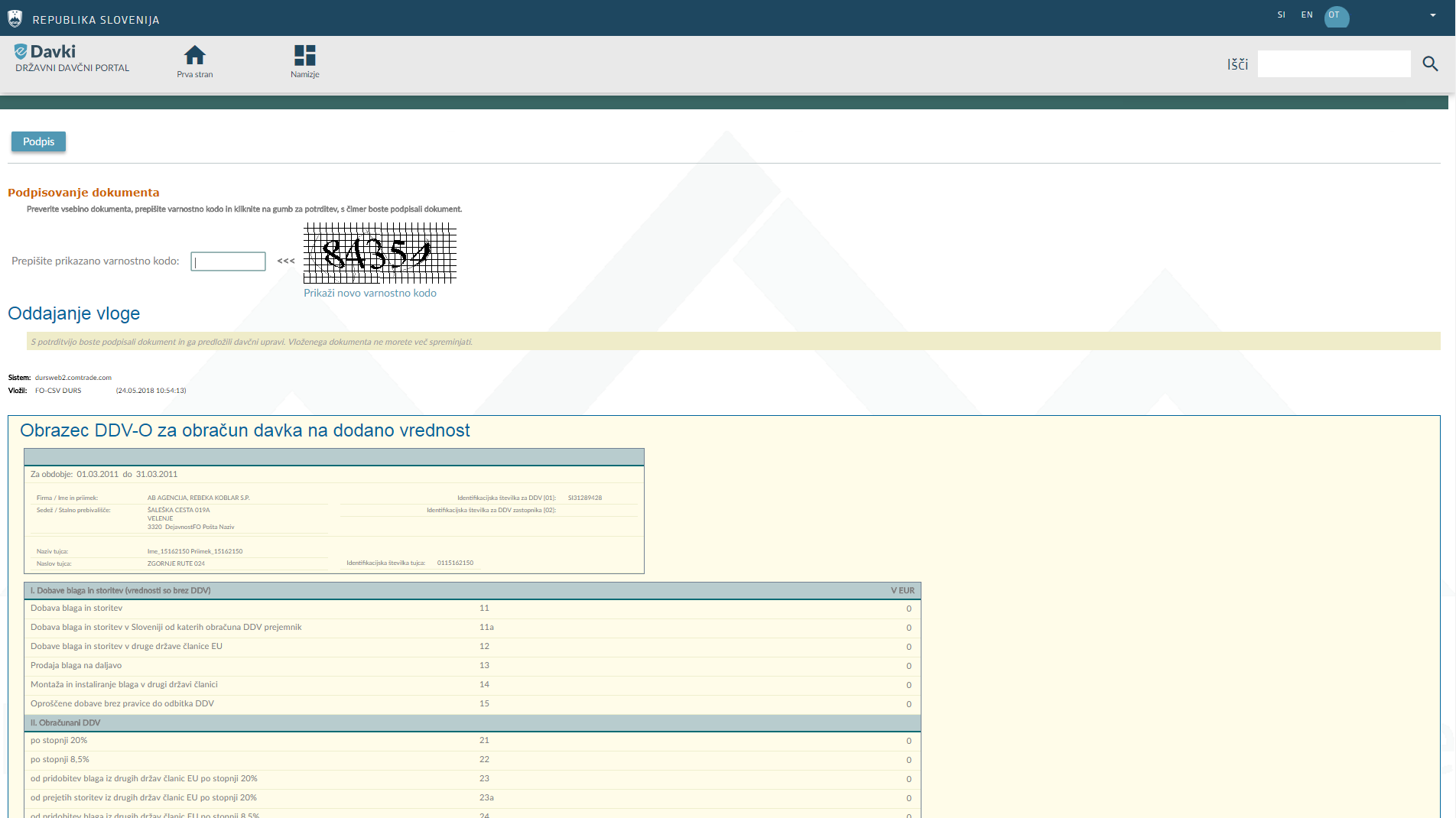1456x818 pixels.
Task: Click the Obrazec DDV-O form title
Action: (245, 430)
